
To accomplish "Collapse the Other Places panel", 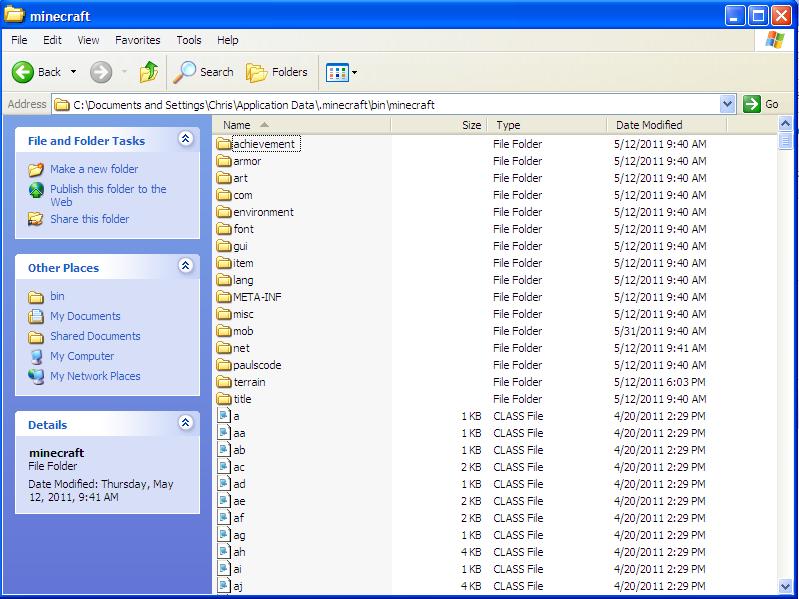I will click(x=185, y=265).
